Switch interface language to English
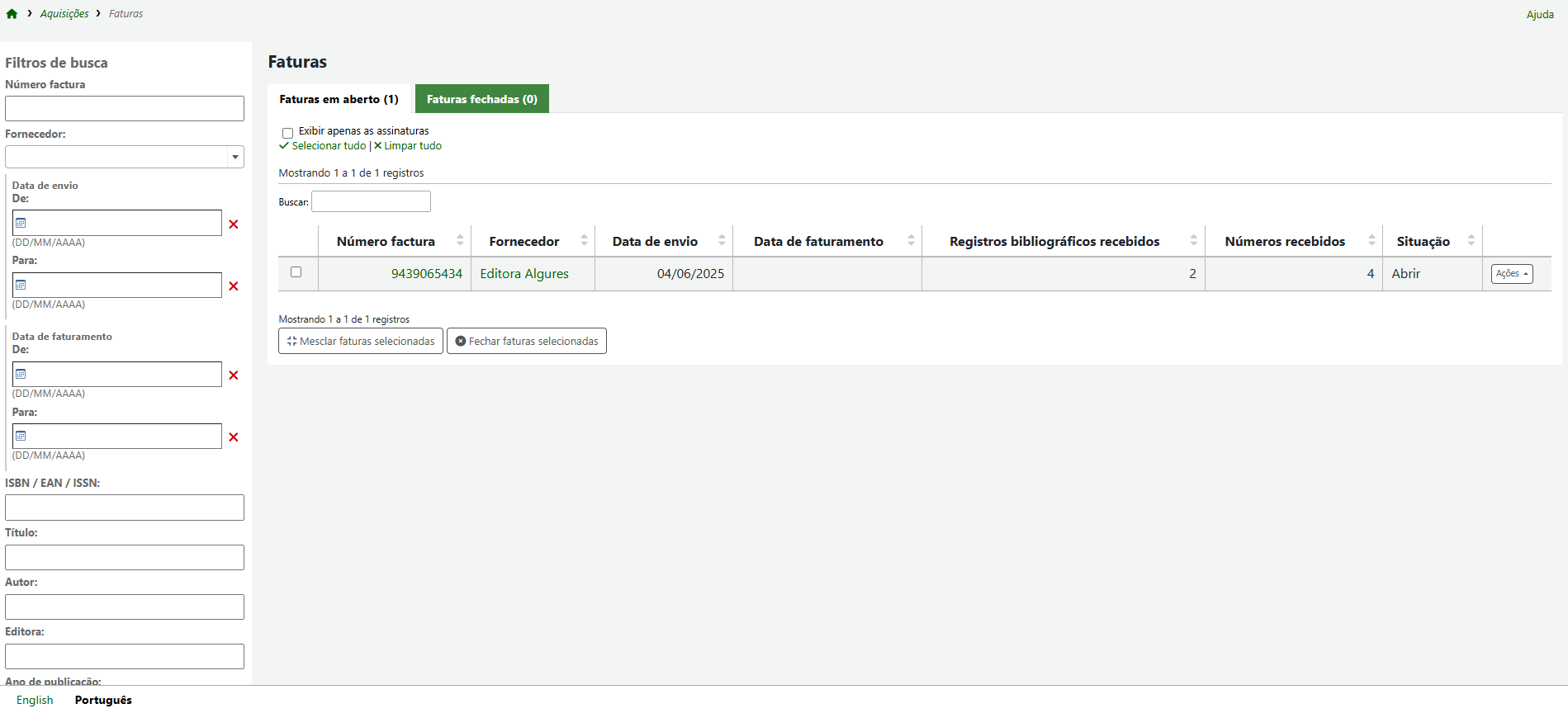 click(x=35, y=700)
